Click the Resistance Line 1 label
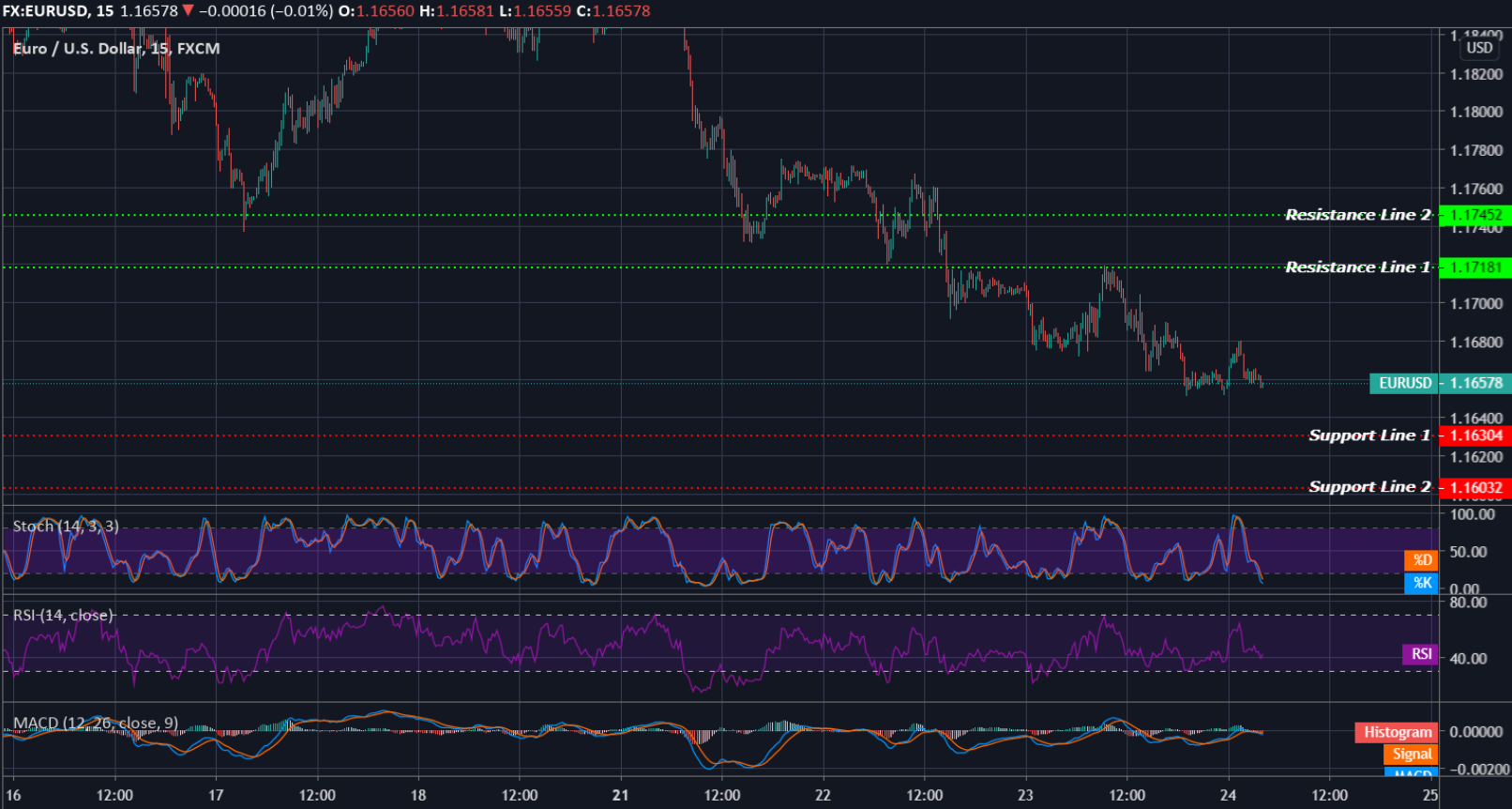The width and height of the screenshot is (1512, 809). coord(1357,267)
